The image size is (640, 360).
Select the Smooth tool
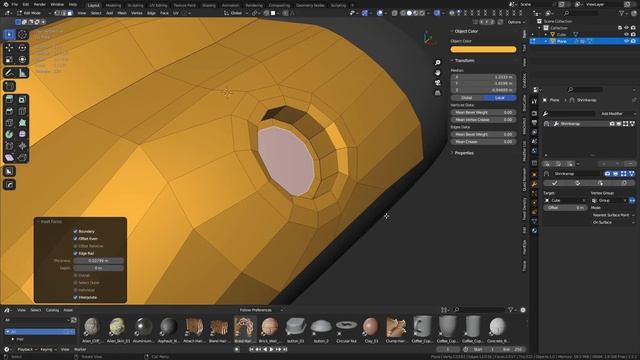click(x=22, y=134)
